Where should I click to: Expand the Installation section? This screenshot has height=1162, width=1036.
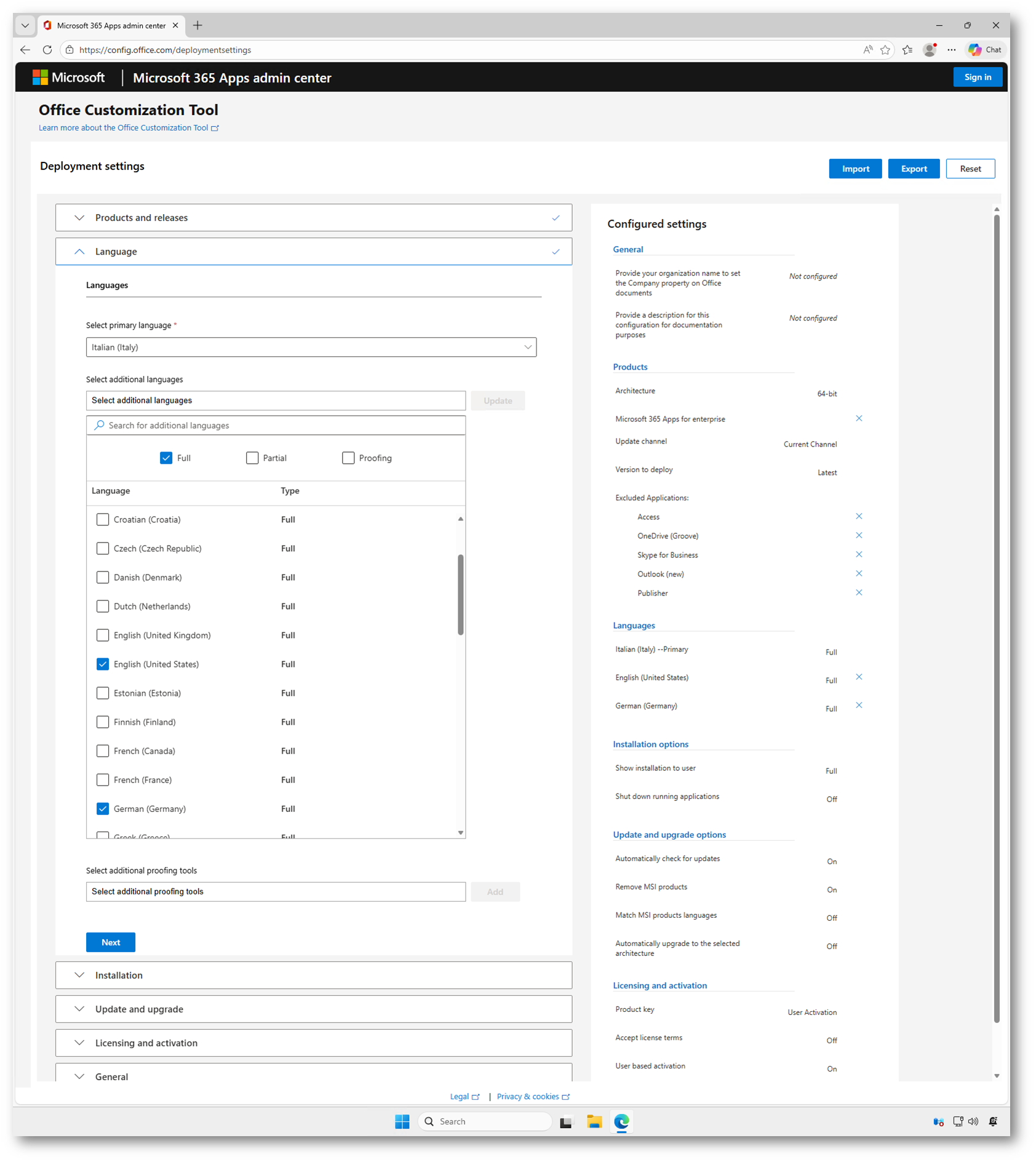click(x=313, y=976)
